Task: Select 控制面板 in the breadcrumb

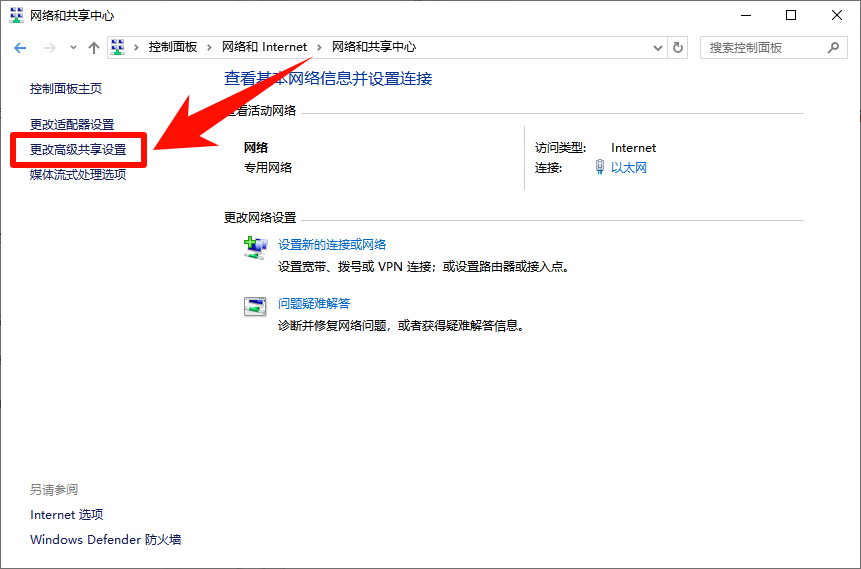Action: pyautogui.click(x=173, y=47)
